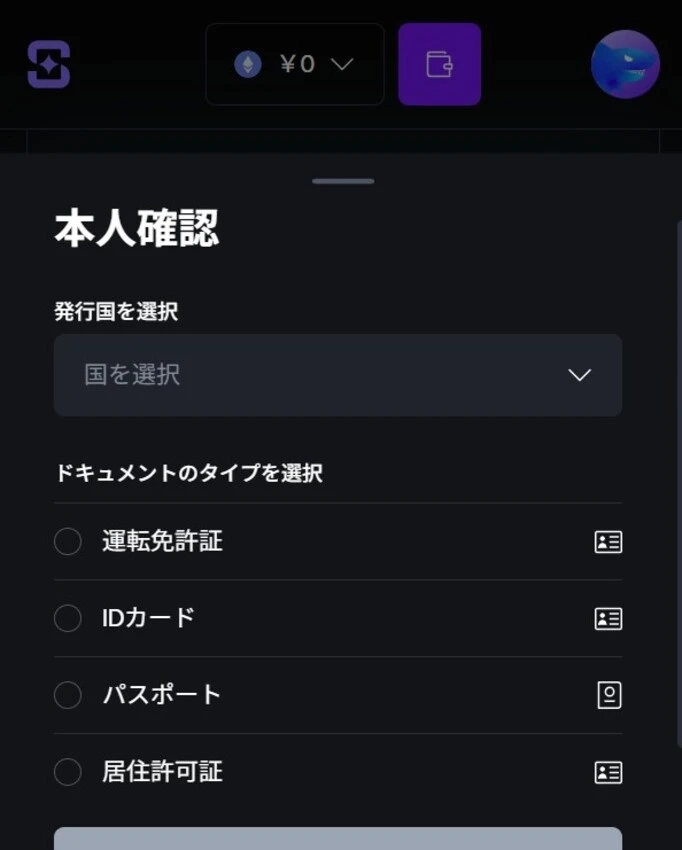Click the パスポート option label
Image resolution: width=682 pixels, height=850 pixels.
(x=162, y=695)
